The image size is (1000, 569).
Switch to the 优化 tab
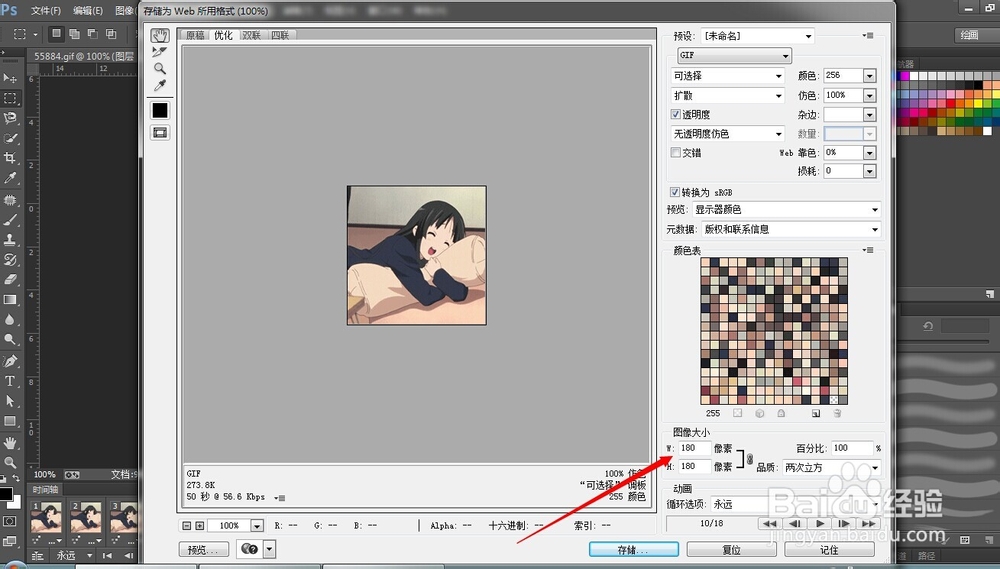(x=223, y=35)
